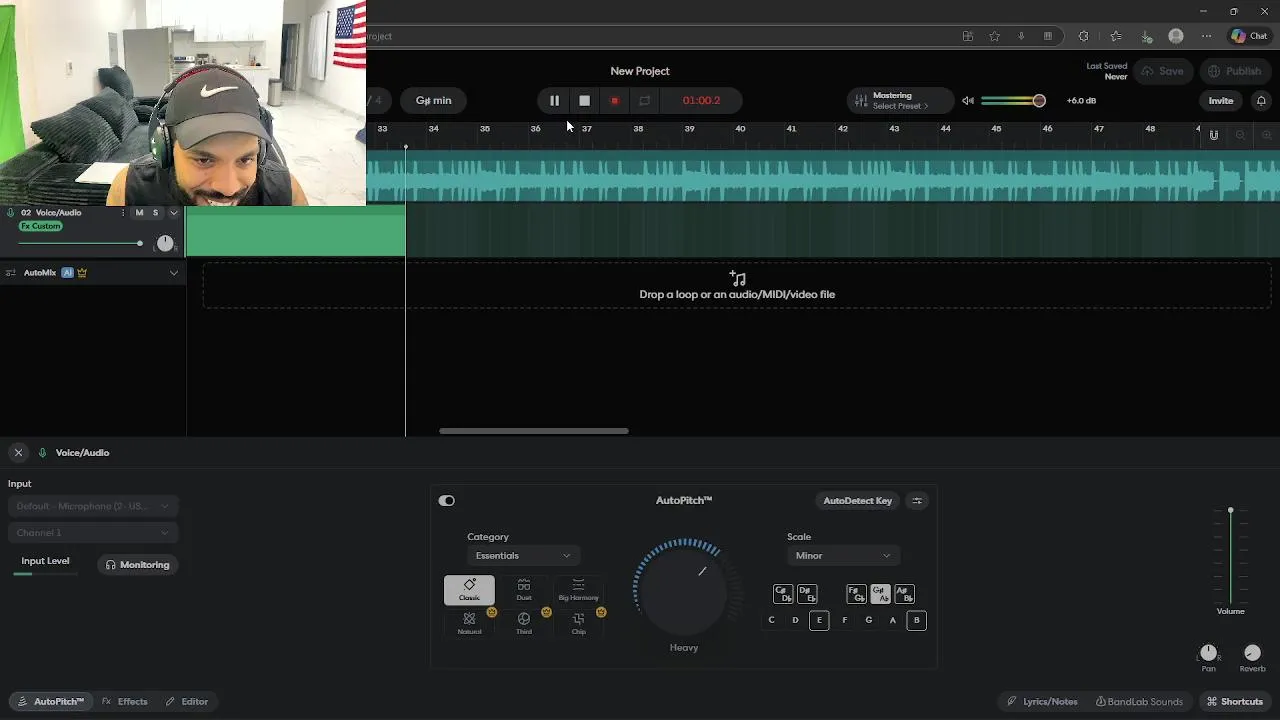Toggle the G#/Ab note key
The height and width of the screenshot is (720, 1280).
(x=880, y=594)
